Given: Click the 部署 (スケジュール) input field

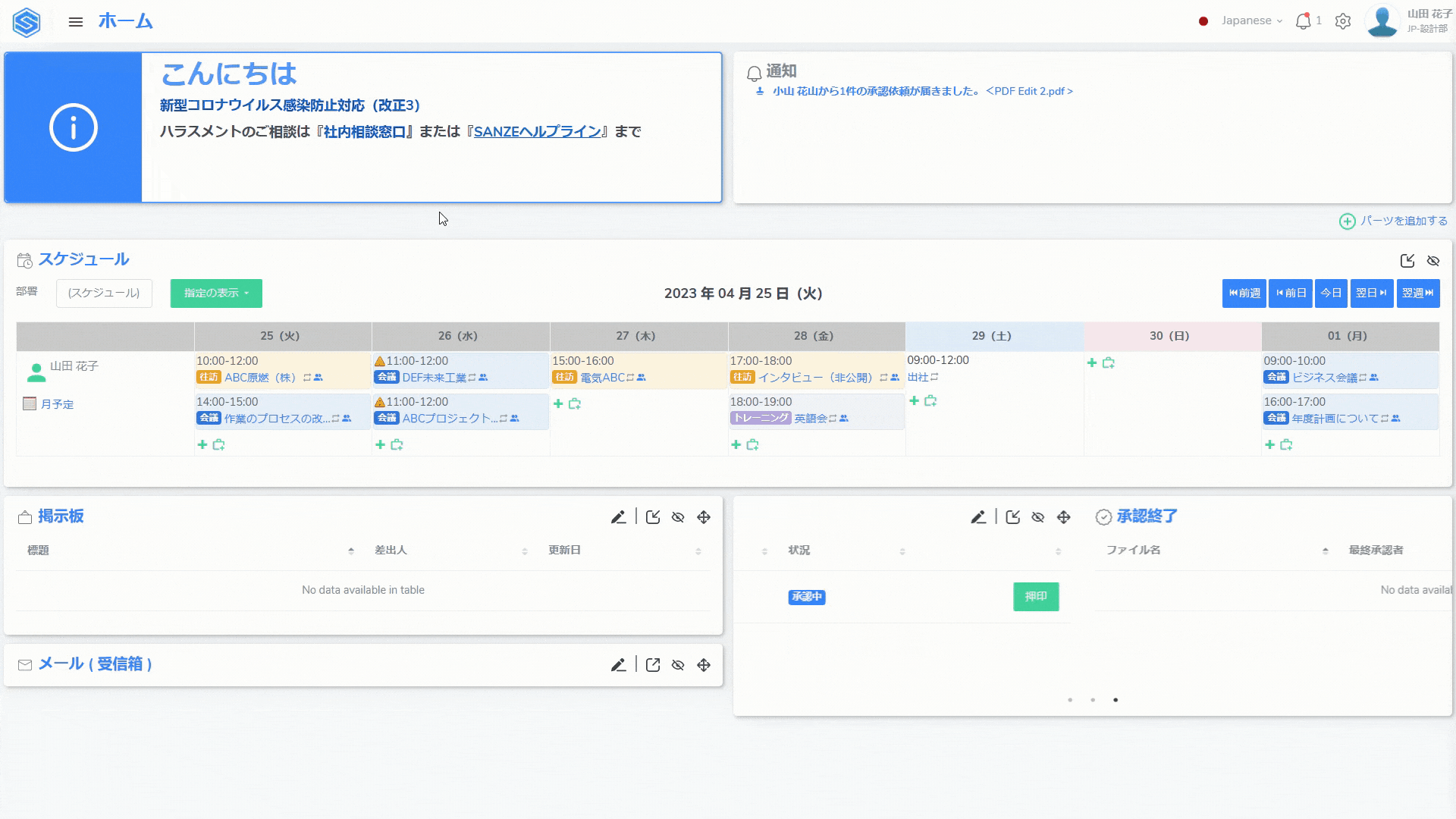Looking at the screenshot, I should click(104, 293).
